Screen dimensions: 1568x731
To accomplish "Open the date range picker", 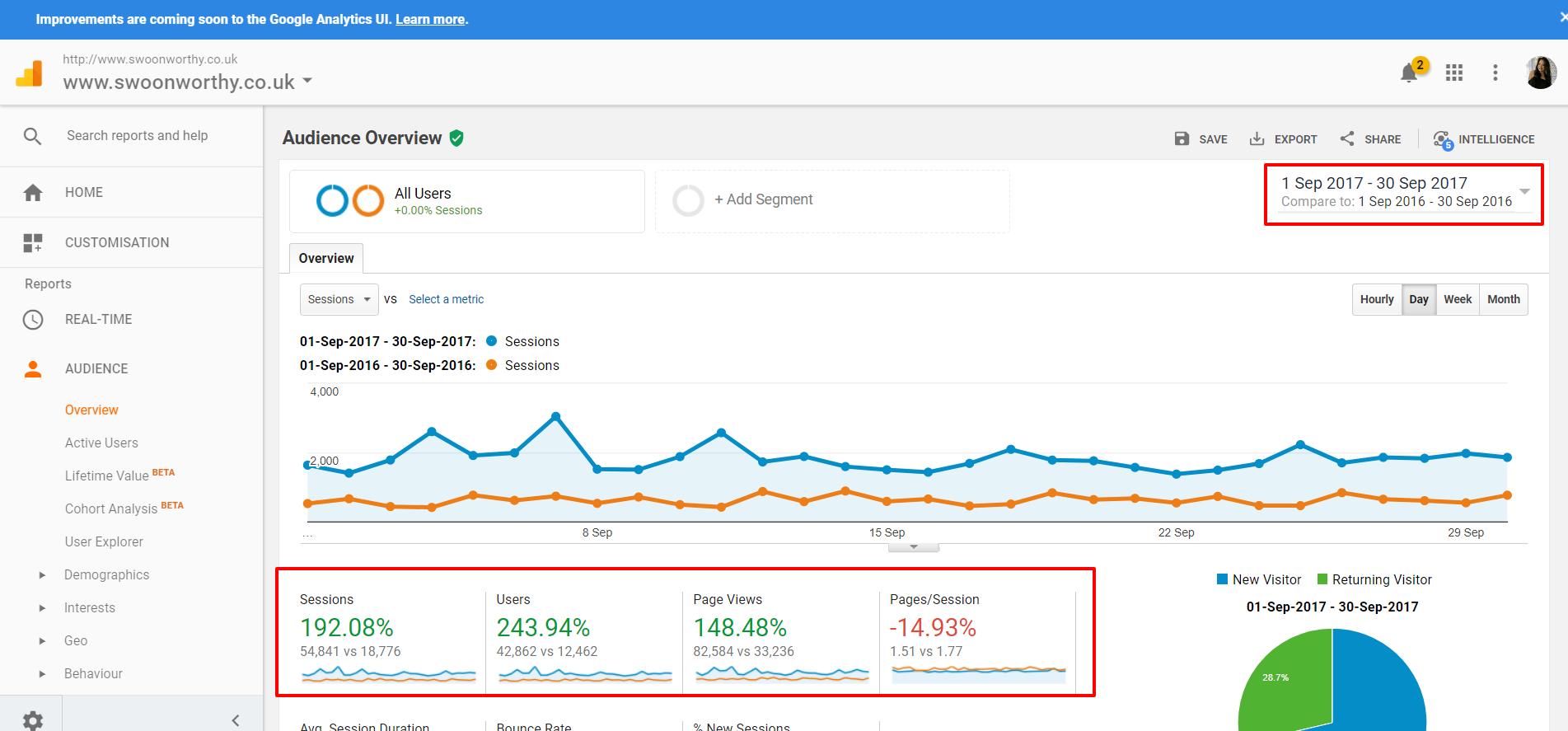I will click(x=1403, y=192).
